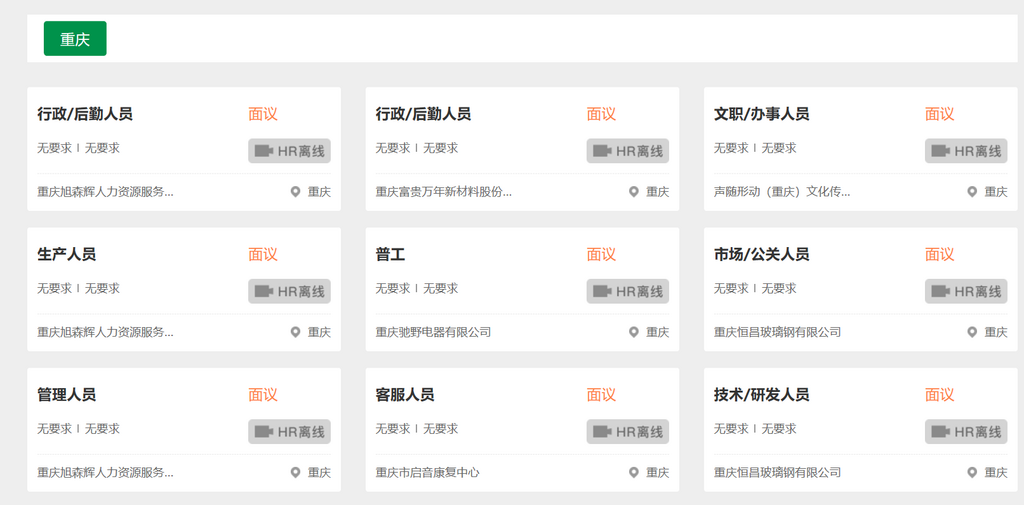Click location pin icon on 技术/研发人员 card
The image size is (1024, 505).
(x=971, y=472)
